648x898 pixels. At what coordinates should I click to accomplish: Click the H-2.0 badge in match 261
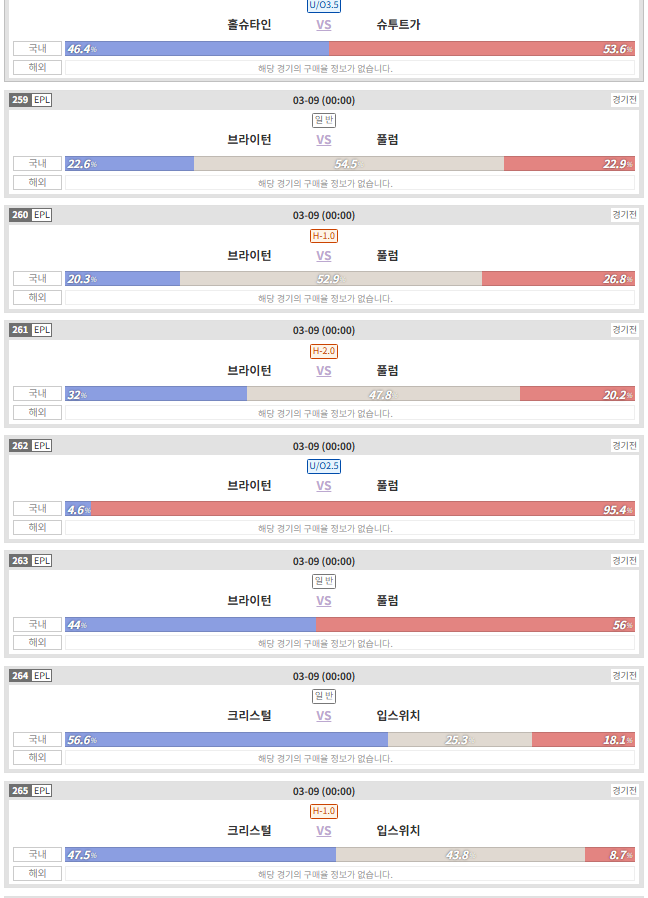pyautogui.click(x=324, y=351)
